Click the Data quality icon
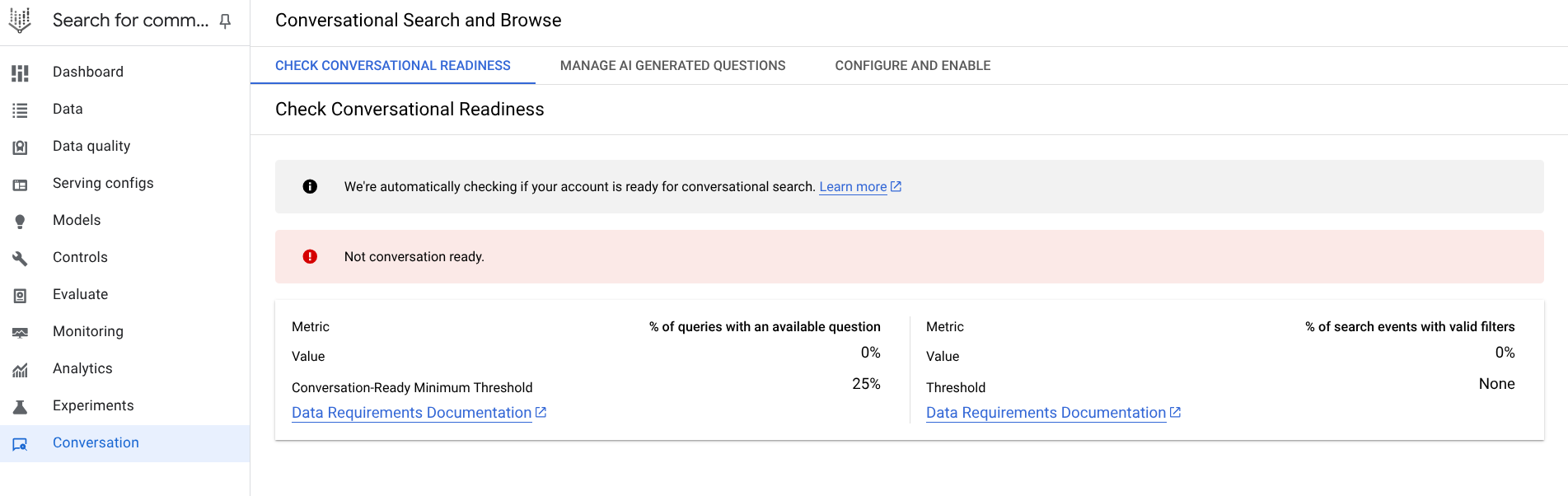 20,147
